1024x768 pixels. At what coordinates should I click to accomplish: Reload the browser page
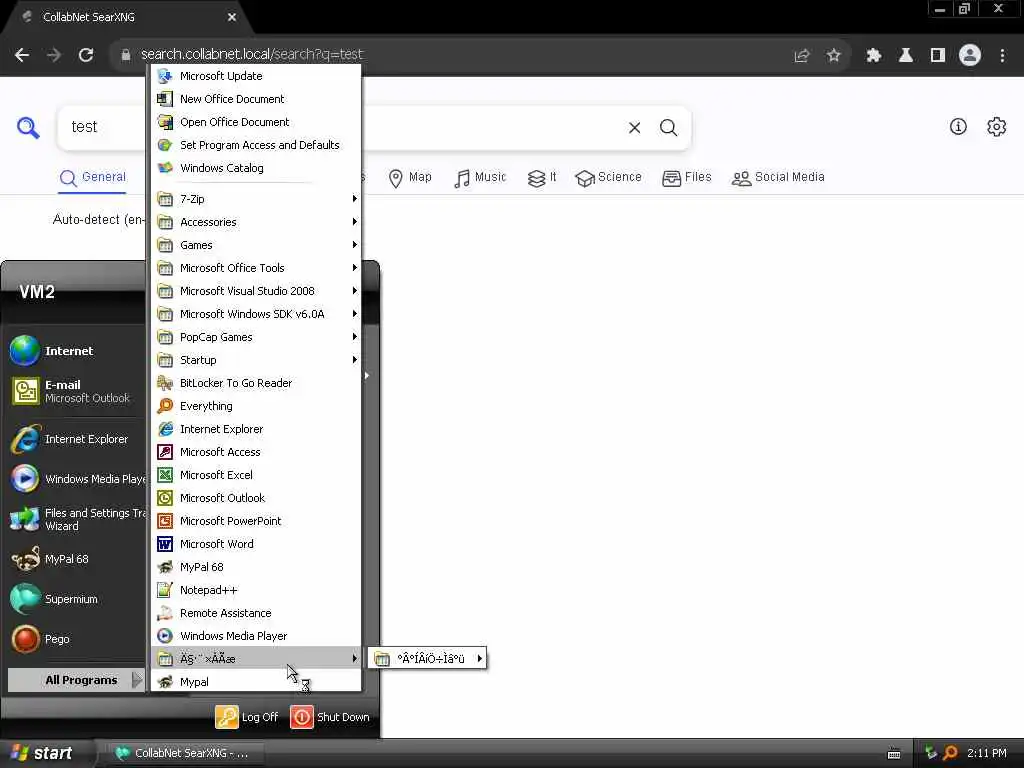click(x=86, y=55)
